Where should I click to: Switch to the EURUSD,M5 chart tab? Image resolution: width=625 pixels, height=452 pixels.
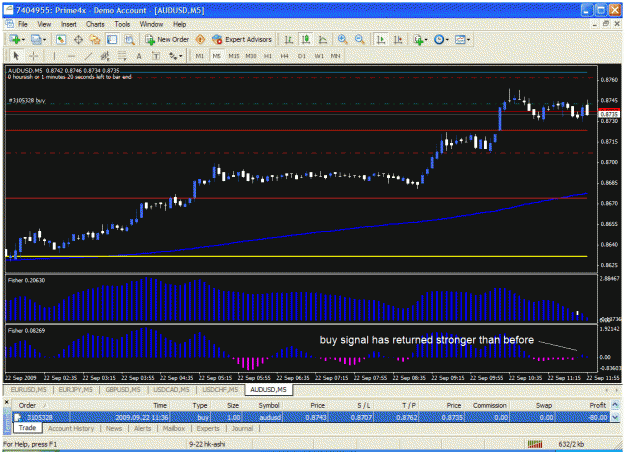(x=28, y=389)
